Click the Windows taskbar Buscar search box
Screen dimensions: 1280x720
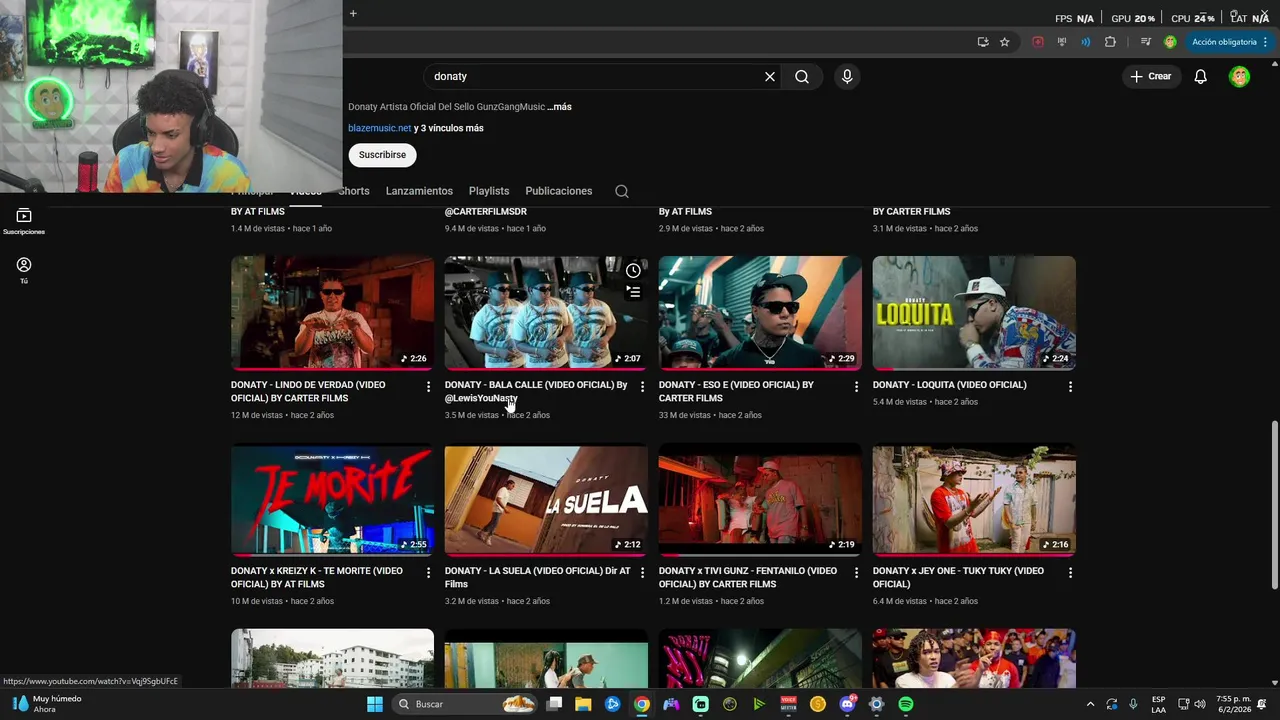[x=466, y=704]
